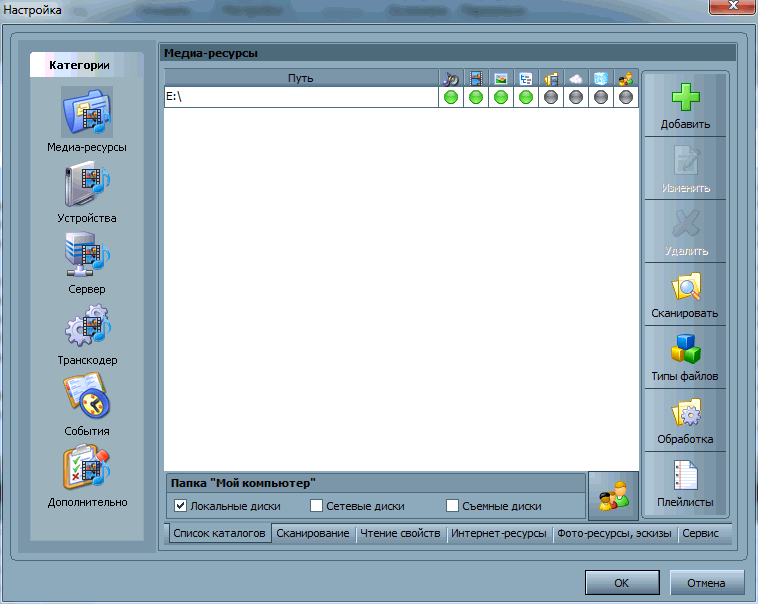Open the Устройства category
The image size is (758, 604).
click(87, 192)
